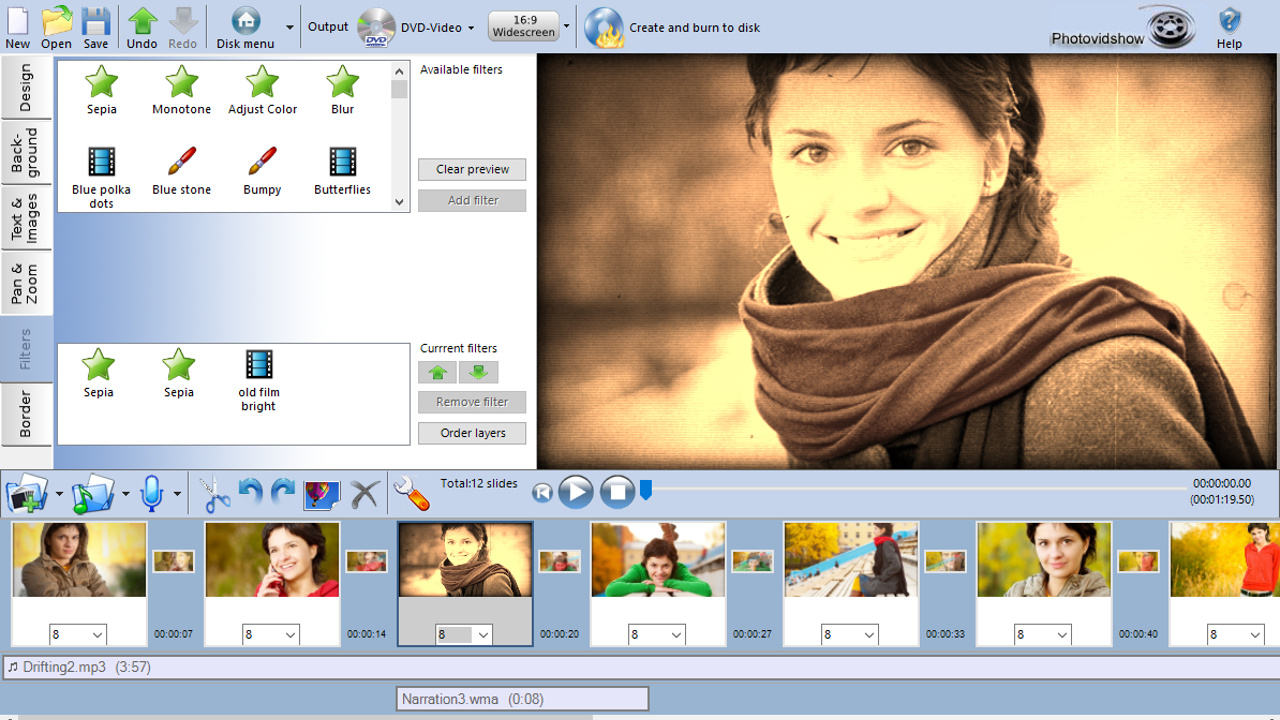The width and height of the screenshot is (1280, 720).
Task: Select the Butterflies filter
Action: (342, 170)
